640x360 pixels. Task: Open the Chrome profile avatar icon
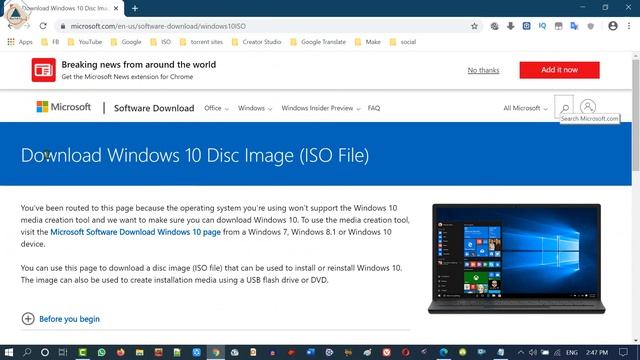(613, 26)
